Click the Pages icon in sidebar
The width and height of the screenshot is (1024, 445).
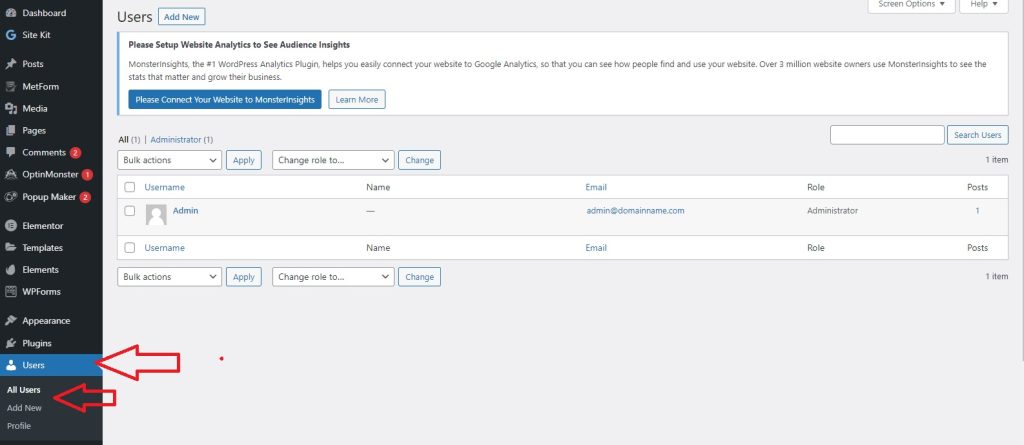[x=10, y=131]
